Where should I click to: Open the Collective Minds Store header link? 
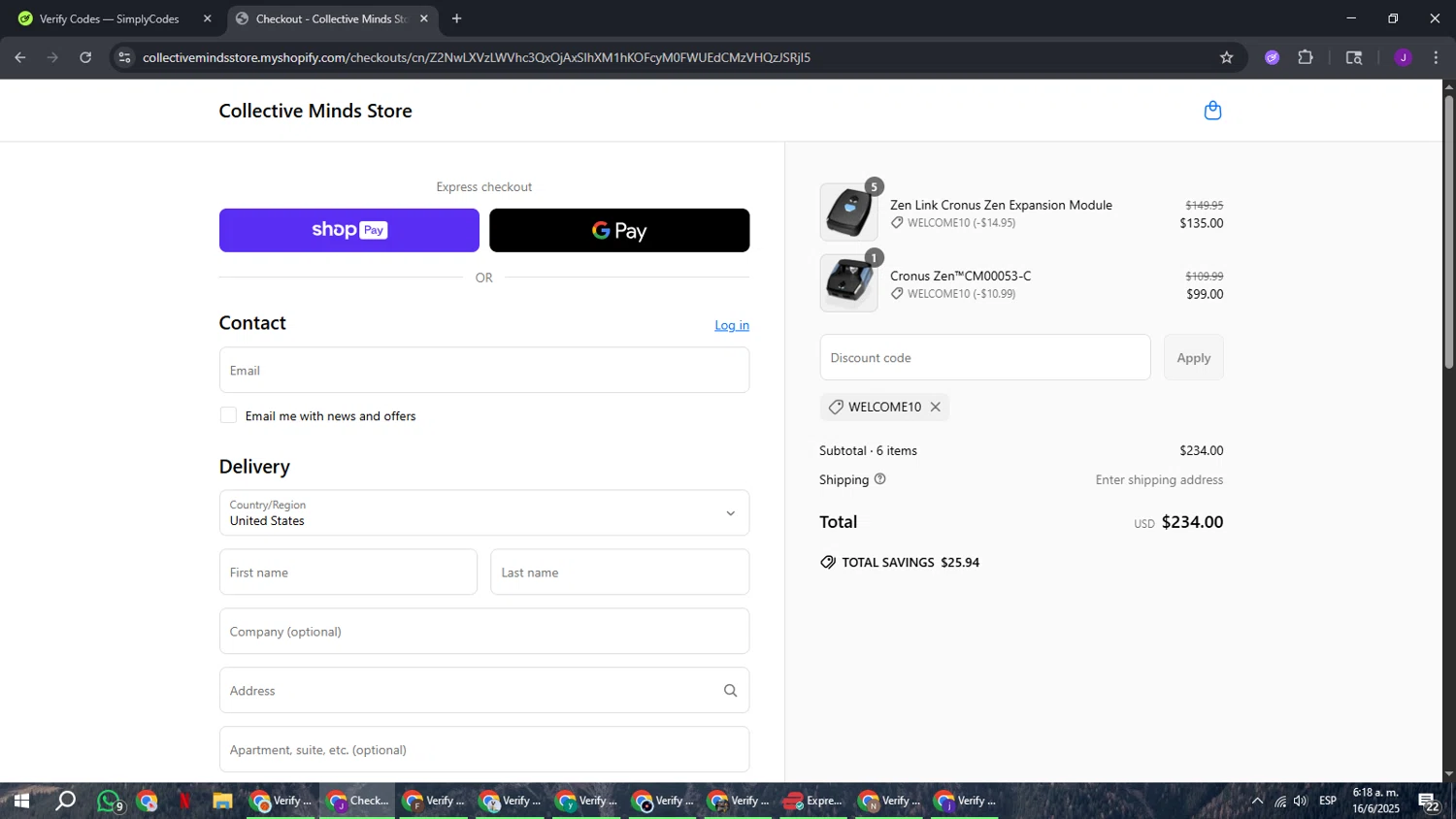pyautogui.click(x=315, y=111)
